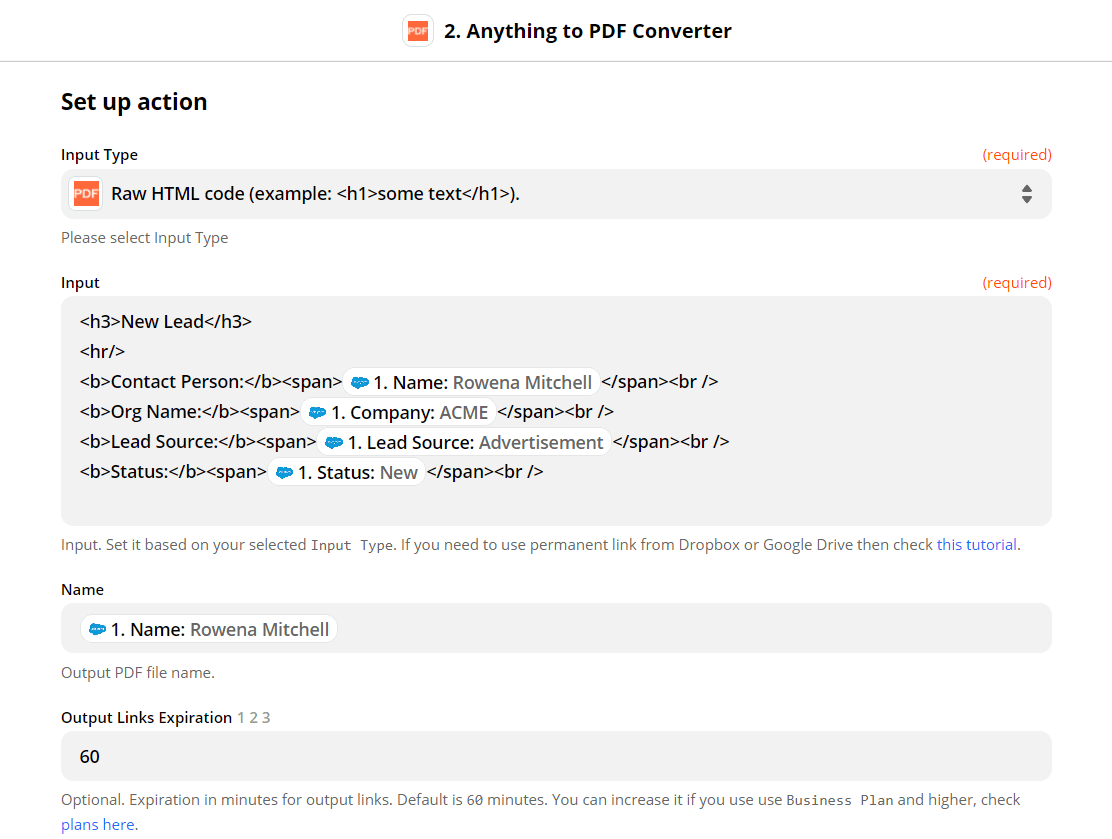Viewport: 1112px width, 839px height.
Task: Click the Output Links Expiration field showing 60
Action: (556, 756)
